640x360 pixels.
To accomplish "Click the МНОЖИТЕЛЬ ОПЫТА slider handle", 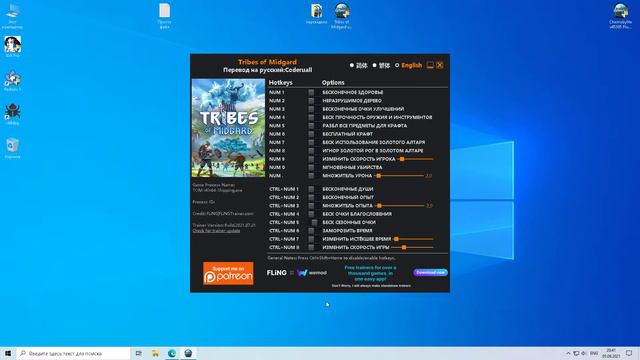I will click(380, 206).
